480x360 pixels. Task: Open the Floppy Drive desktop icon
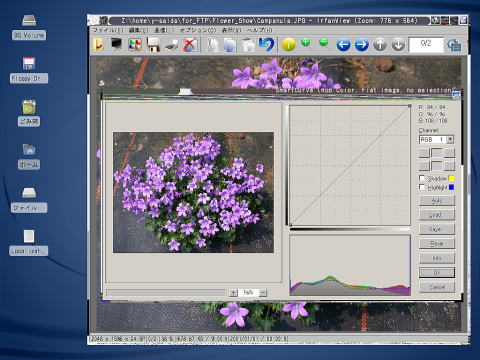(29, 70)
